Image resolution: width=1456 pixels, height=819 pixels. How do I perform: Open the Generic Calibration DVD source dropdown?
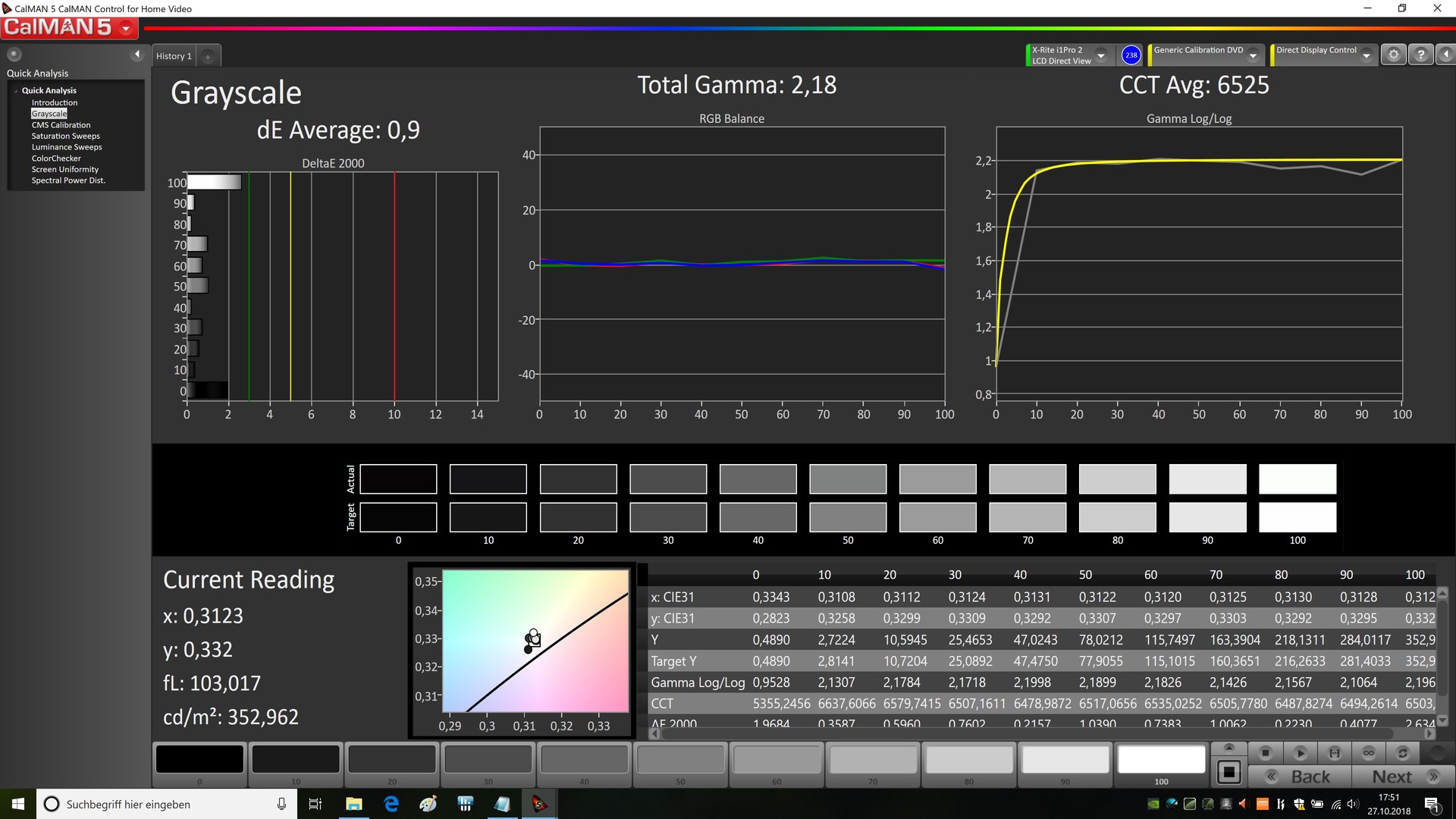click(1253, 55)
